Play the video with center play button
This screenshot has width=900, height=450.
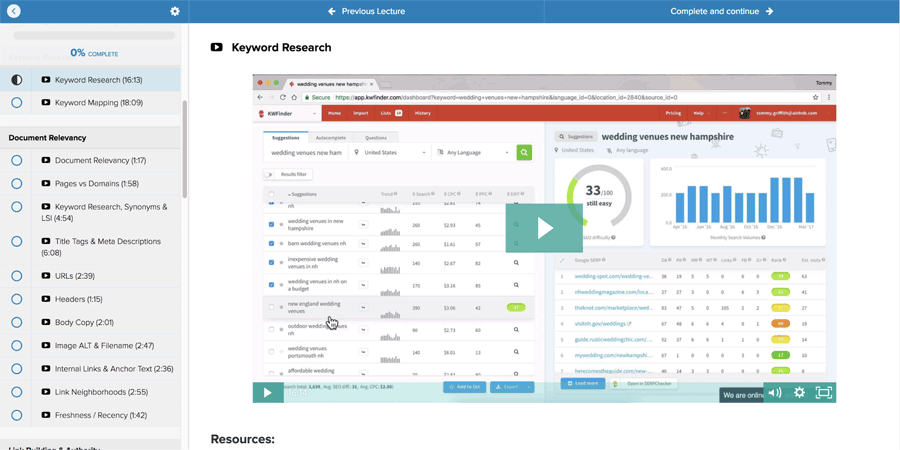coord(544,228)
